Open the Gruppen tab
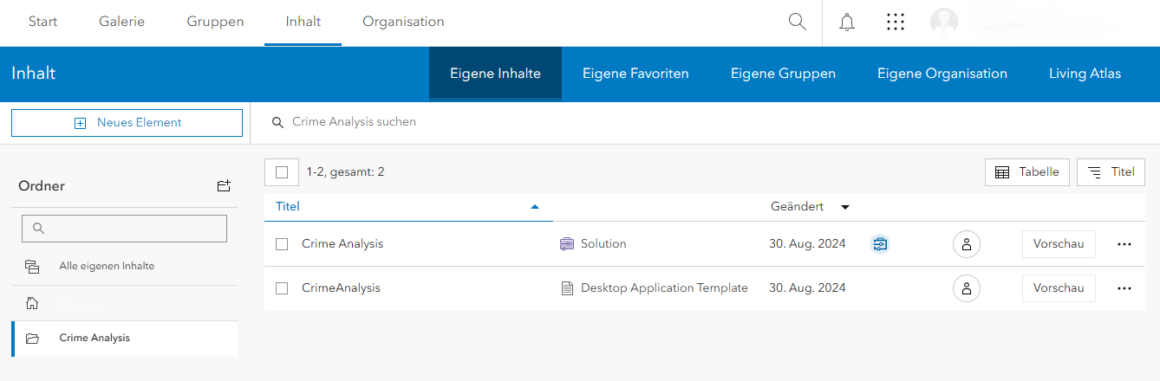Viewport: 1160px width, 381px height. coord(215,21)
